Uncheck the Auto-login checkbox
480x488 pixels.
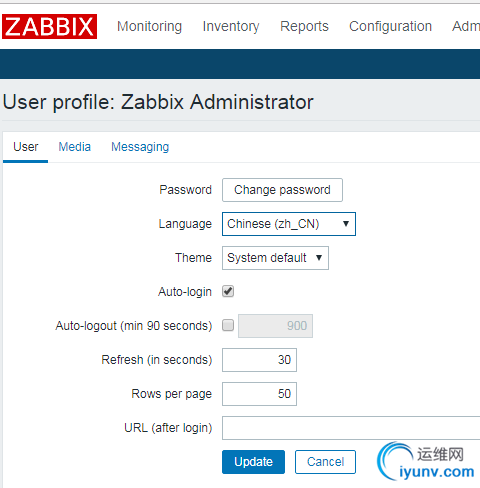pyautogui.click(x=228, y=291)
